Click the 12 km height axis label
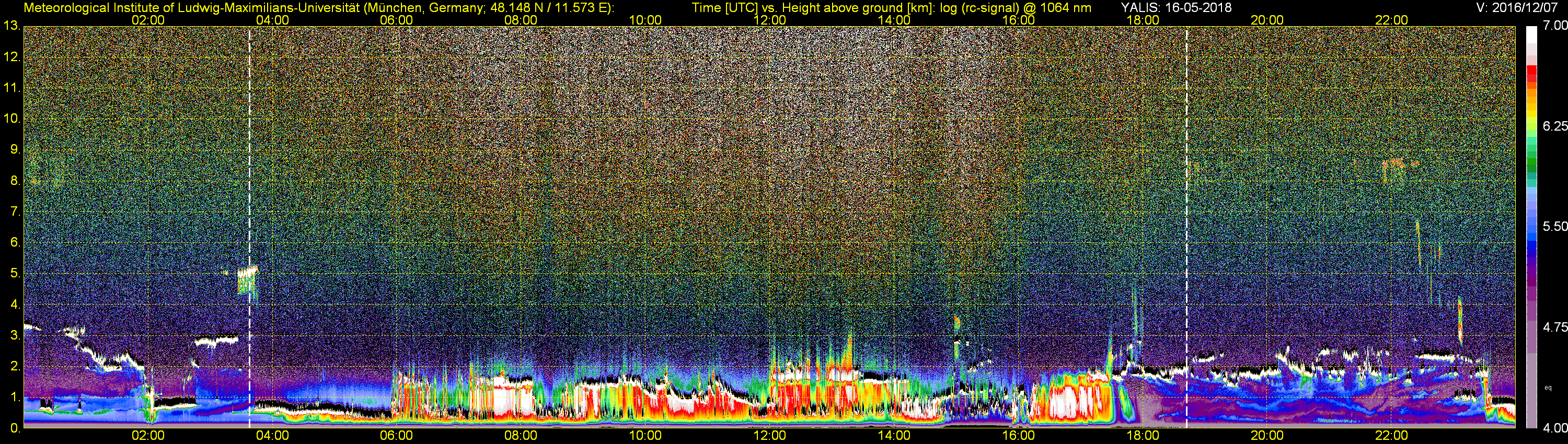The height and width of the screenshot is (444, 1568). pos(11,56)
